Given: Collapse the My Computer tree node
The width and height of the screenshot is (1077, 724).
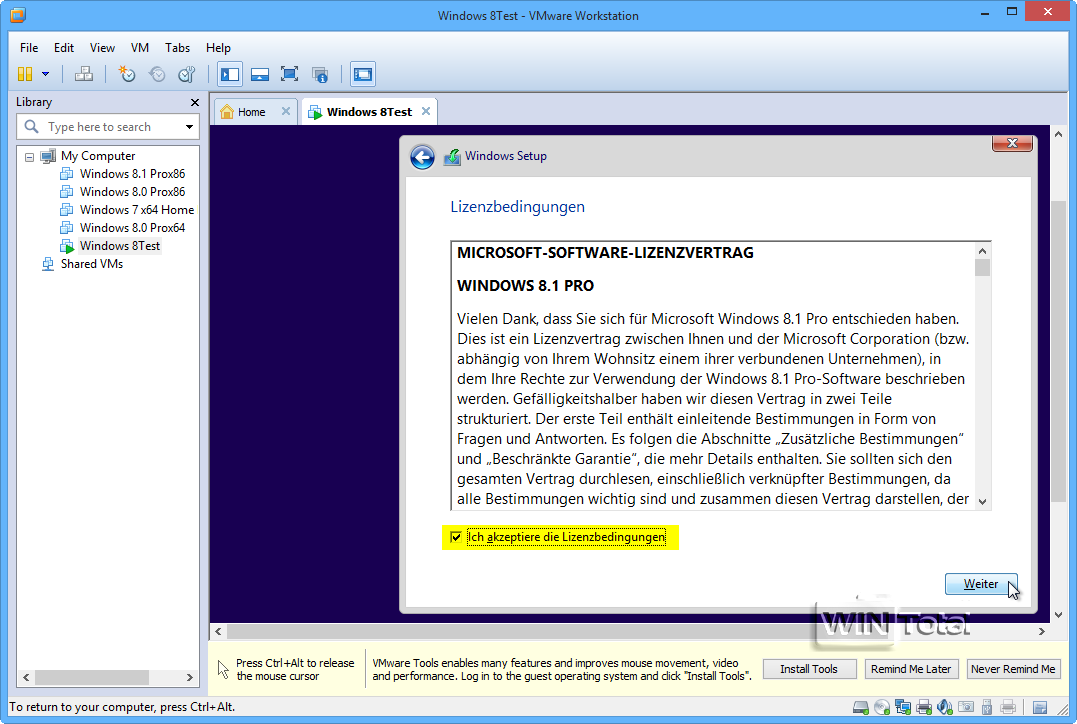Looking at the screenshot, I should pos(29,157).
